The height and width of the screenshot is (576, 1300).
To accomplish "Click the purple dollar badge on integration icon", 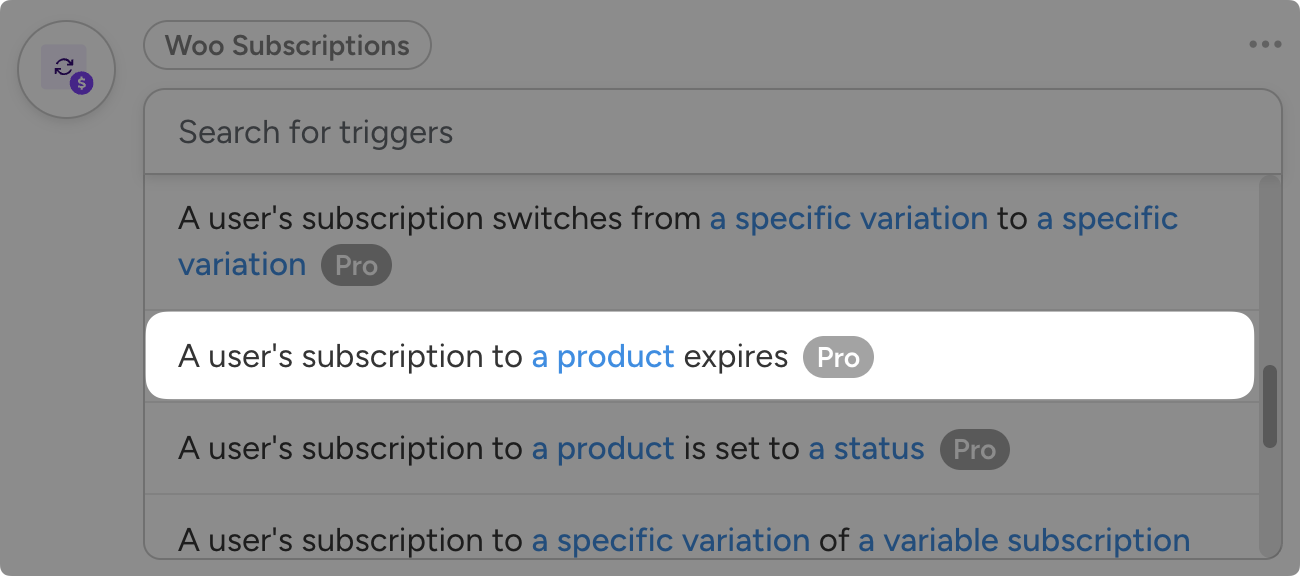I will coord(82,84).
